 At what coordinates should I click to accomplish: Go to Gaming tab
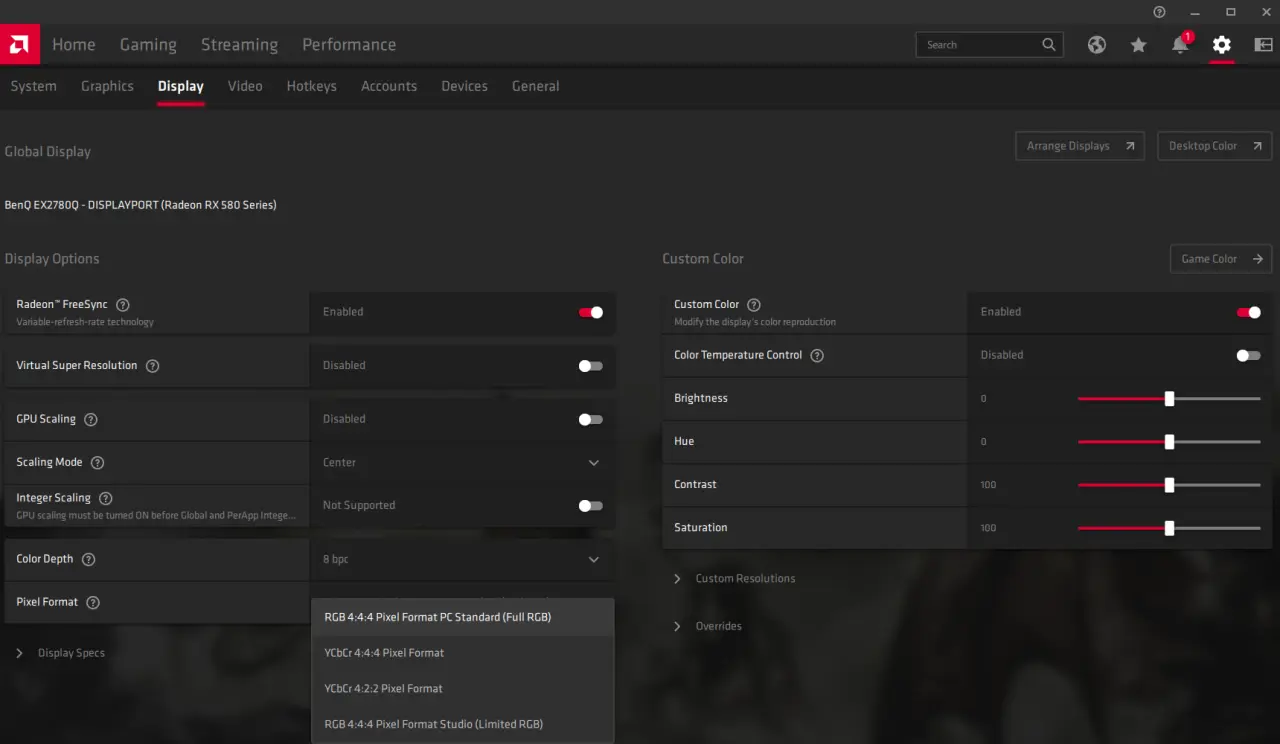[x=148, y=45]
